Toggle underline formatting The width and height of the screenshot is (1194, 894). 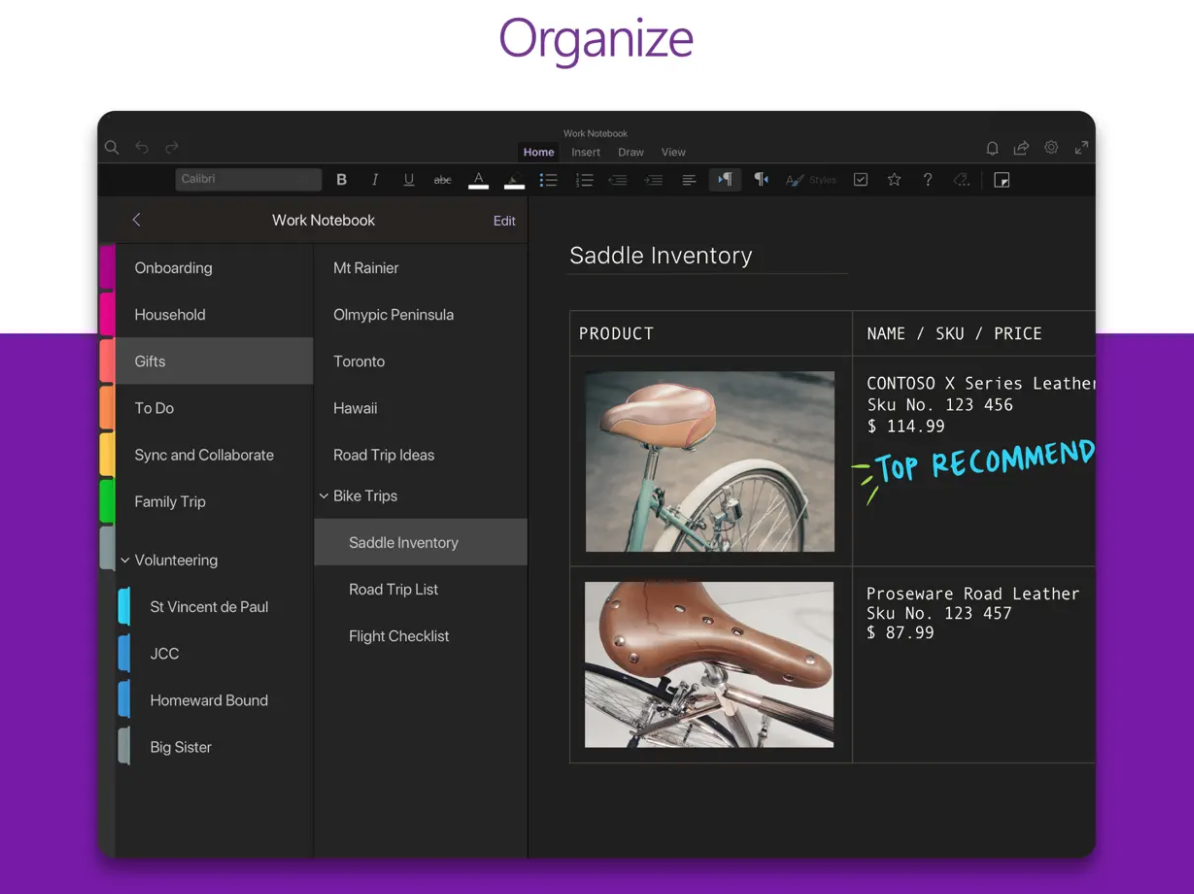[x=408, y=180]
